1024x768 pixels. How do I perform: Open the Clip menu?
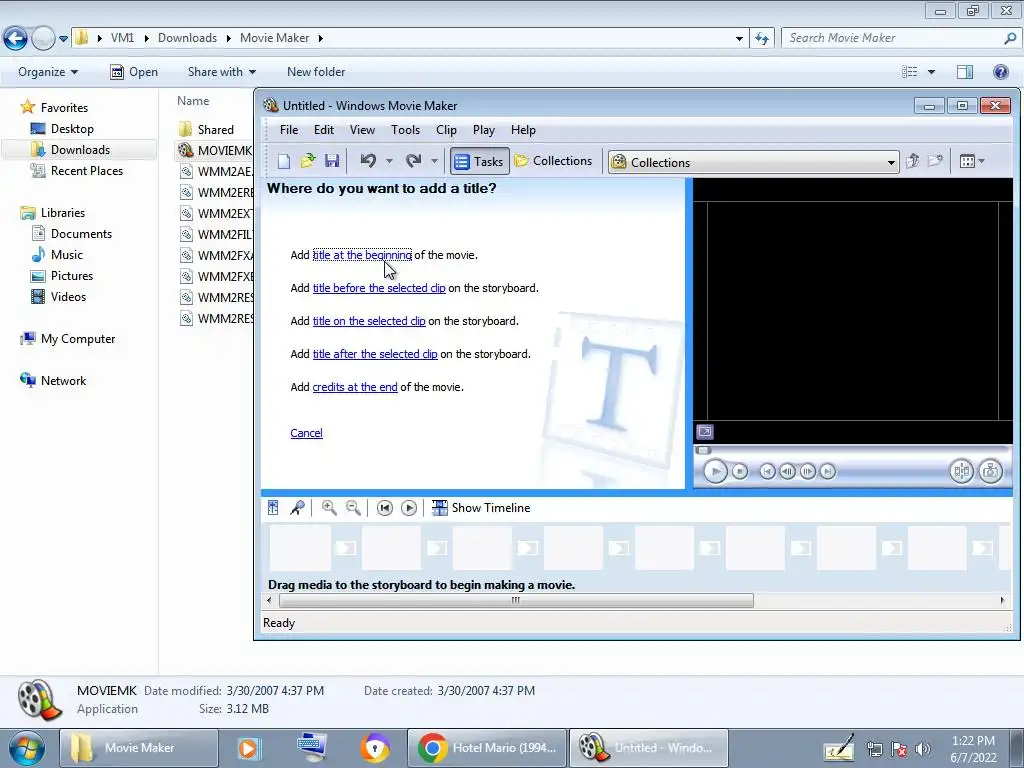point(447,130)
